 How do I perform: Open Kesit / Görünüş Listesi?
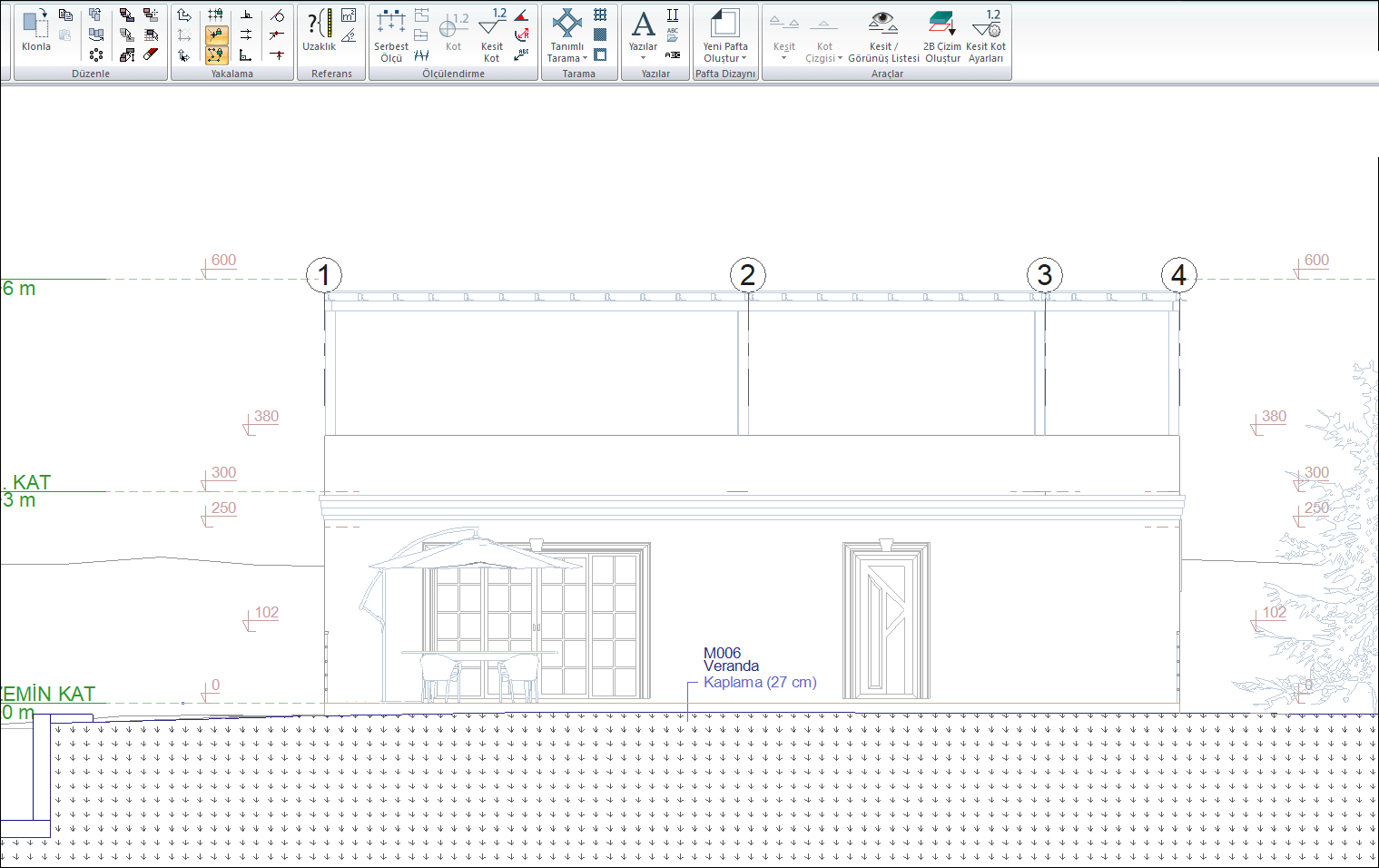(883, 36)
